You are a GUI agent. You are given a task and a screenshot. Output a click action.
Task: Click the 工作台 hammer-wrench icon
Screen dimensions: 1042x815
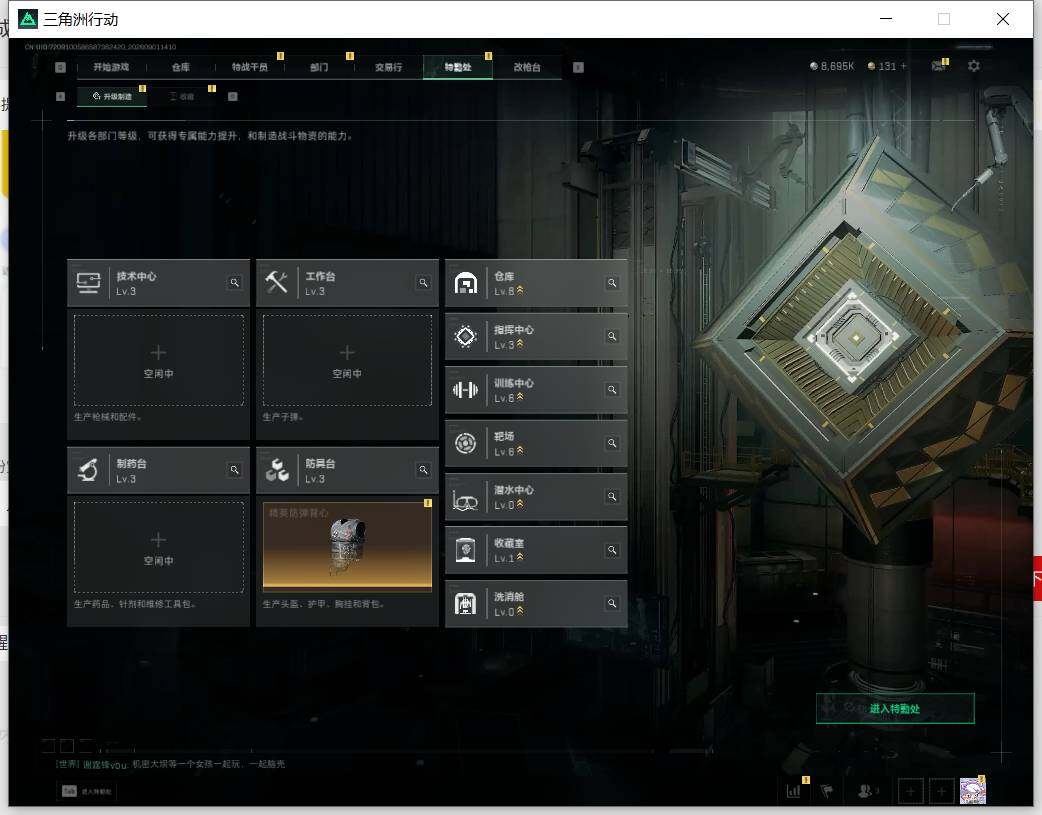[276, 283]
